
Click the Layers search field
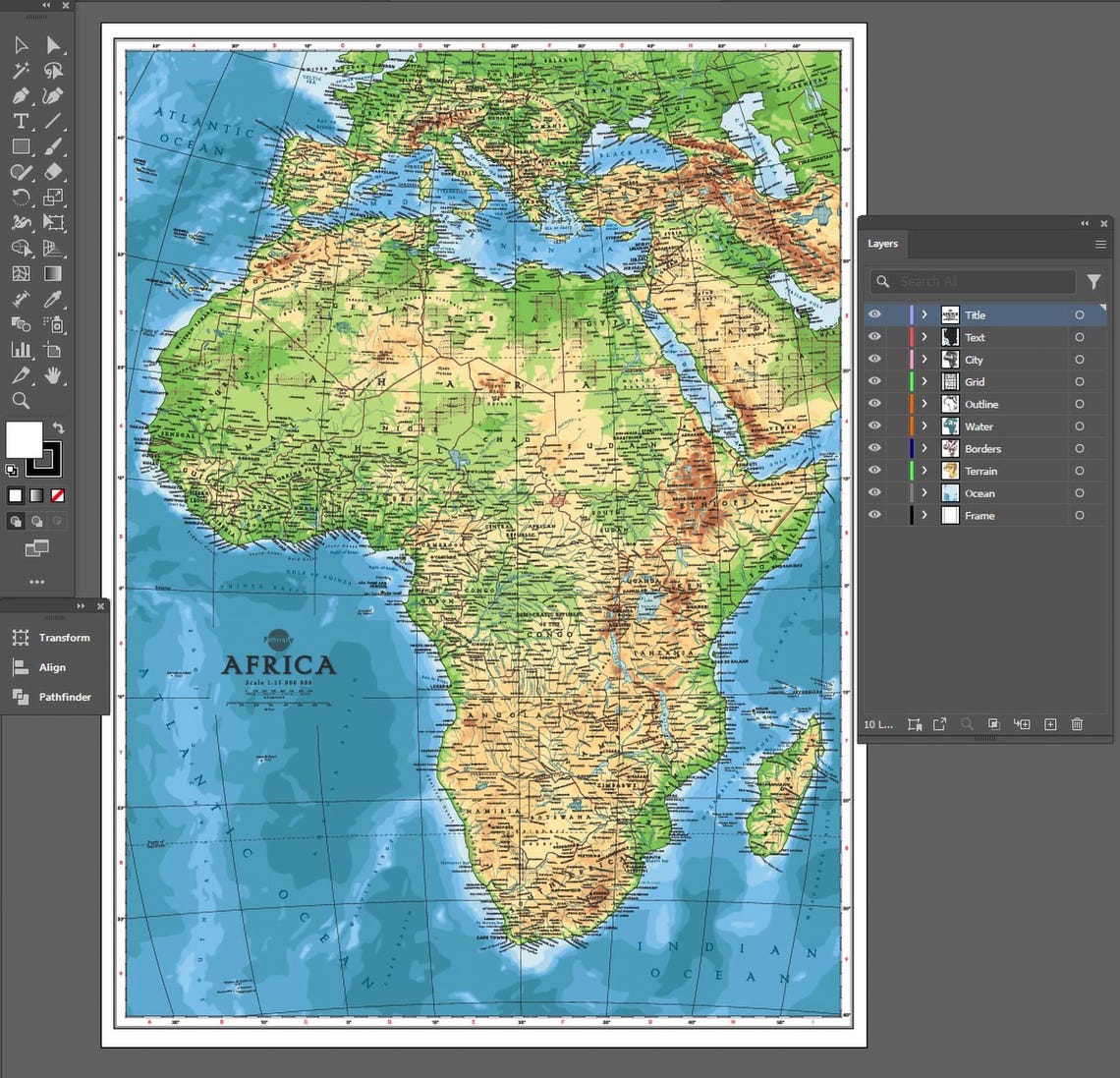(x=973, y=281)
